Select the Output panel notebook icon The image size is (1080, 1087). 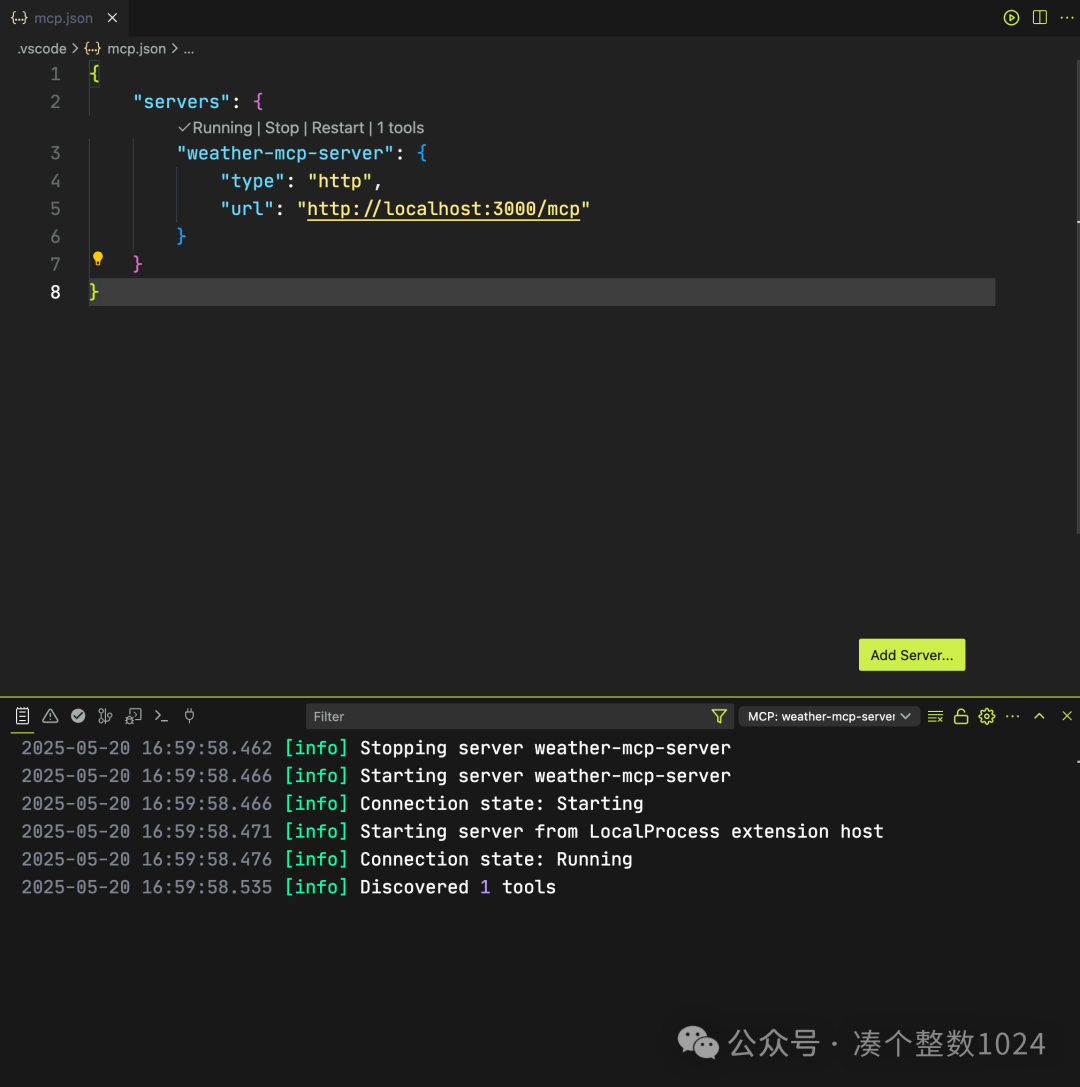22,716
